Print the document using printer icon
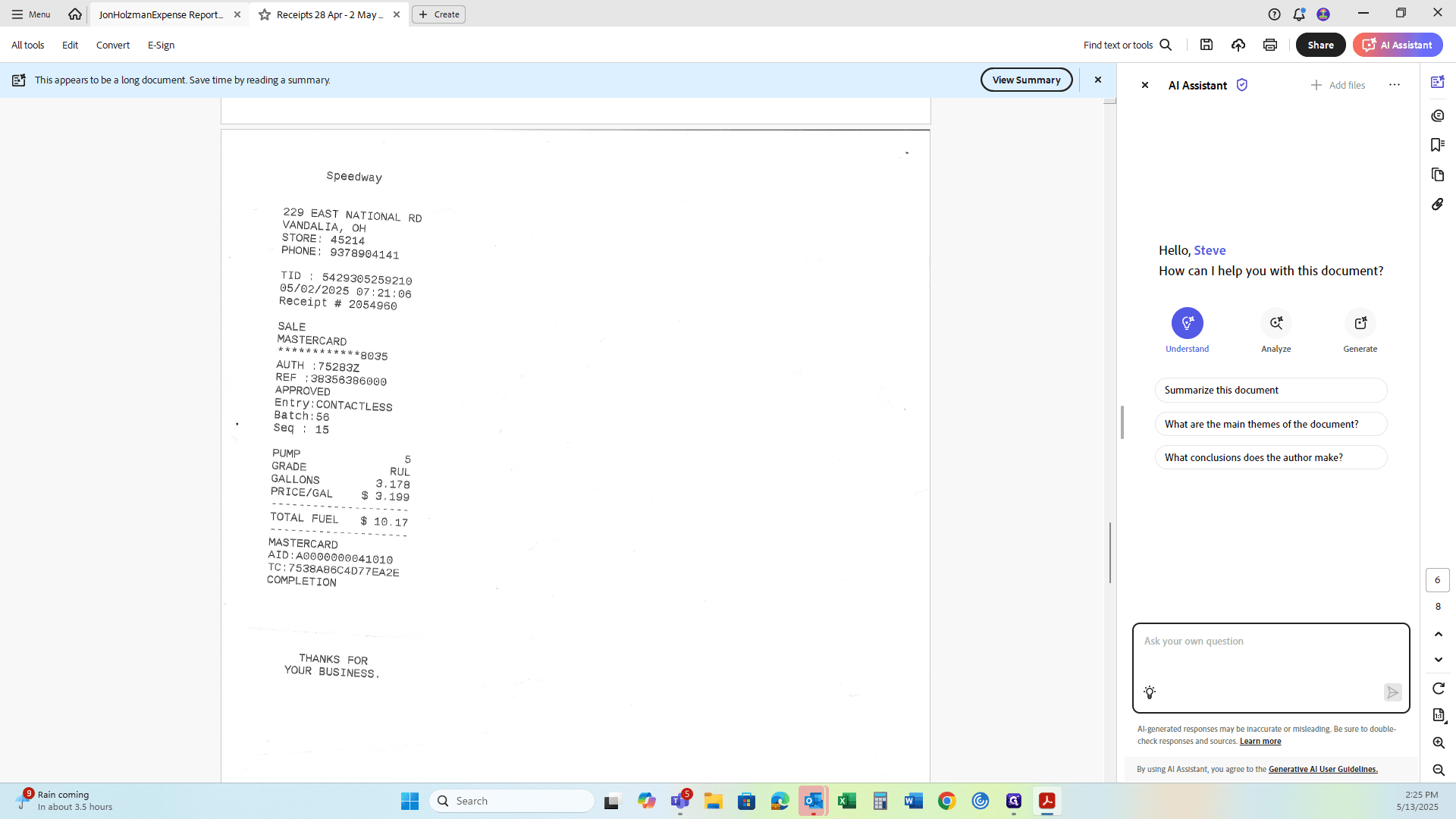This screenshot has width=1456, height=819. (1270, 45)
